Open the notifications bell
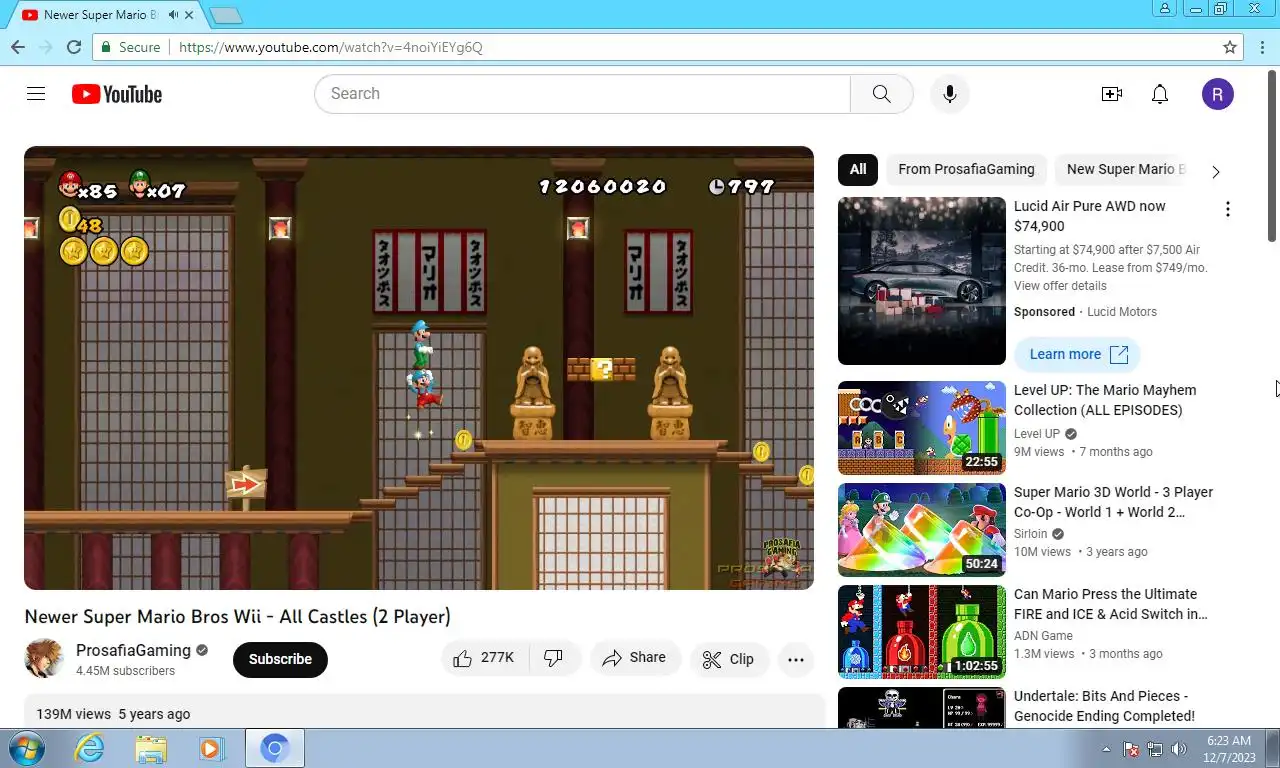Viewport: 1280px width, 768px height. (x=1160, y=94)
